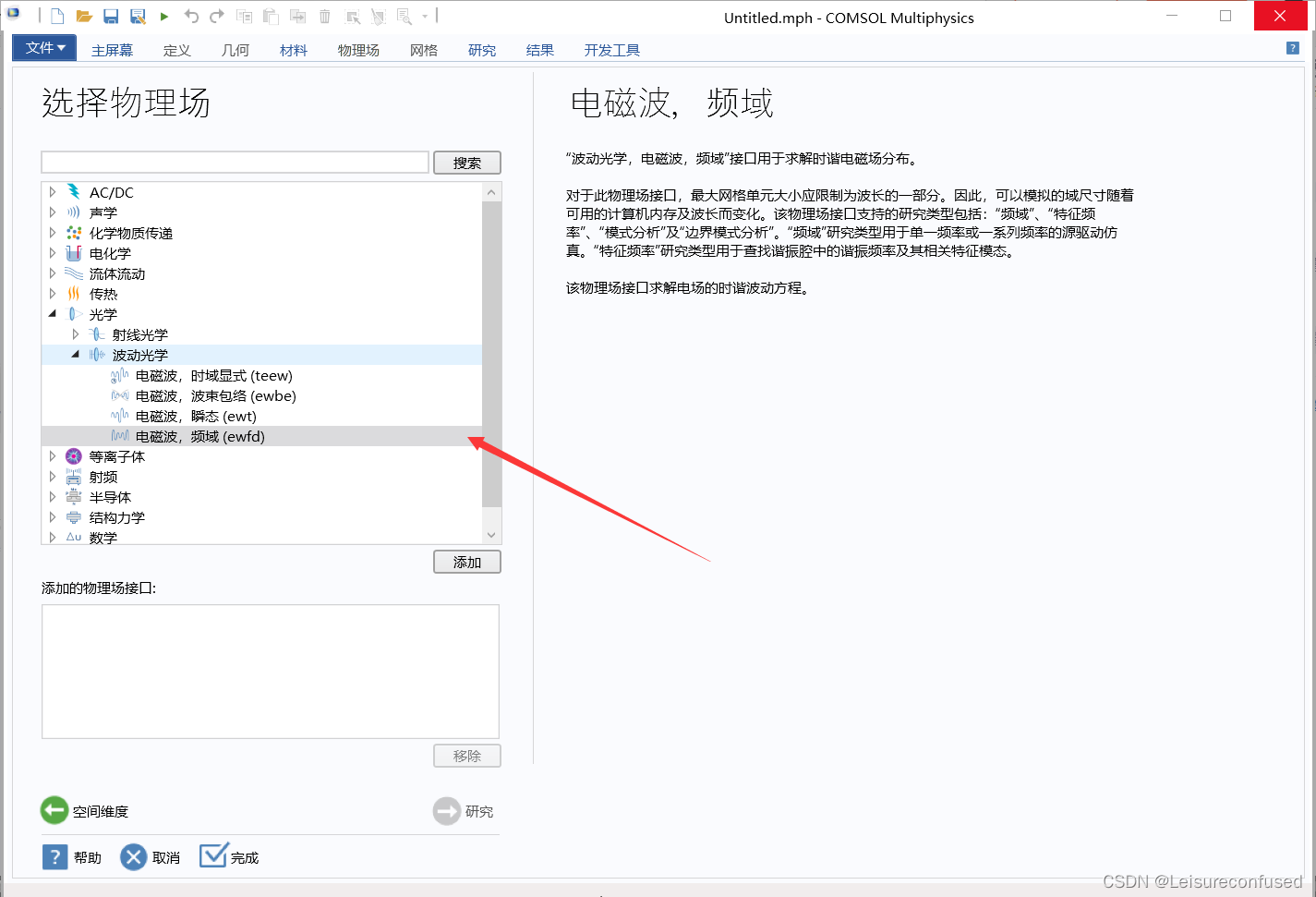Click the find/zoom document toolbar icon
This screenshot has height=897, width=1316.
tap(404, 17)
